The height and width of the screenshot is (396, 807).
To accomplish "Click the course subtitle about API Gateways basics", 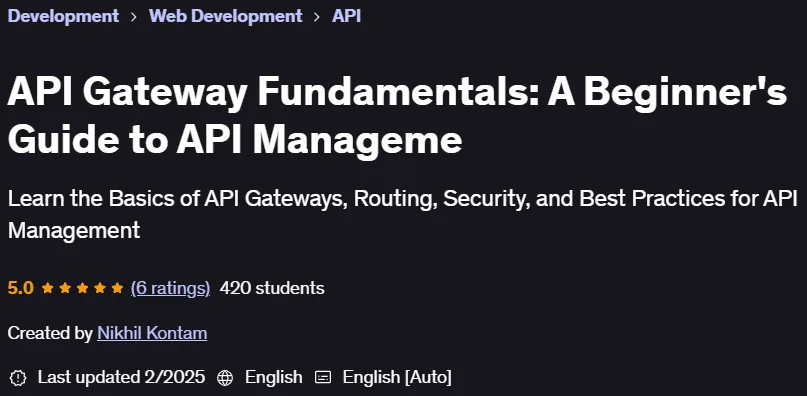I will [x=402, y=214].
